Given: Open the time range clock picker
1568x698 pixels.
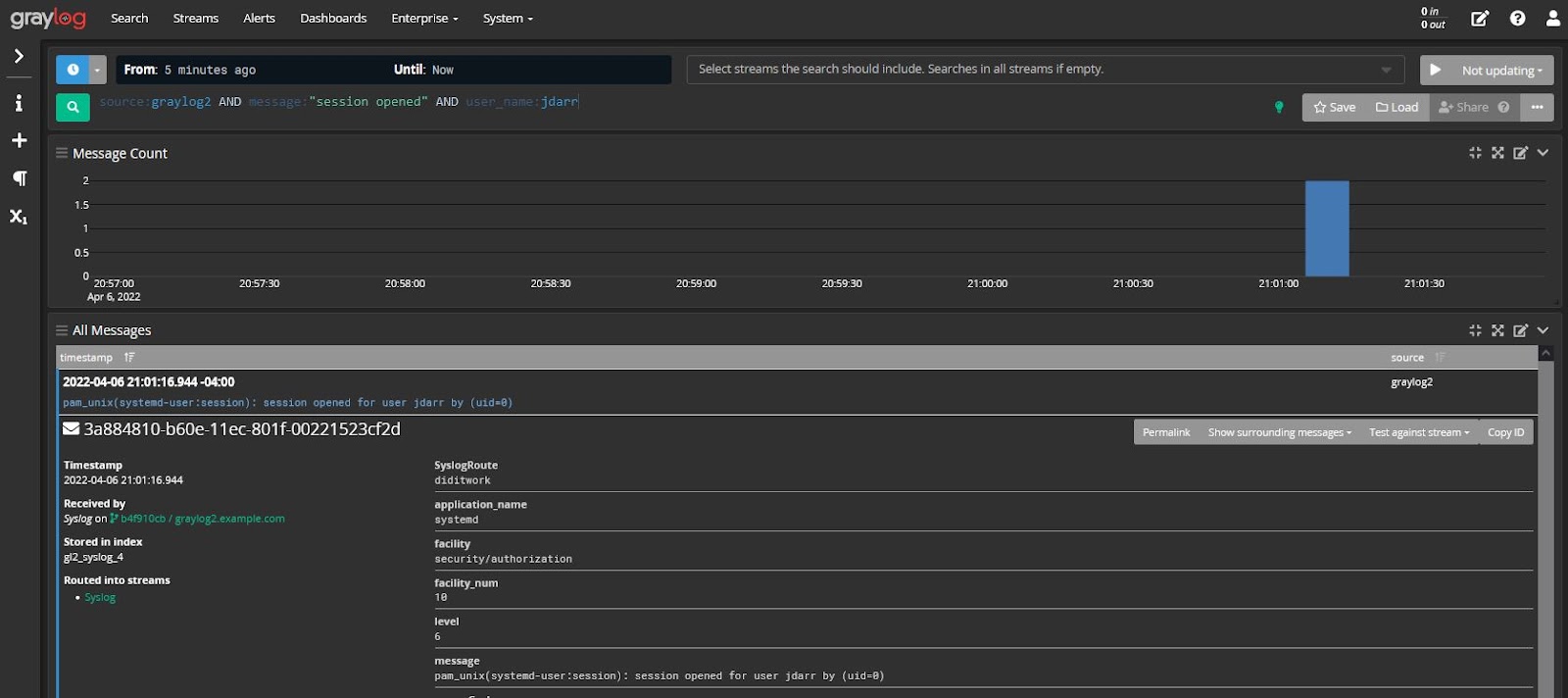Looking at the screenshot, I should tap(73, 70).
